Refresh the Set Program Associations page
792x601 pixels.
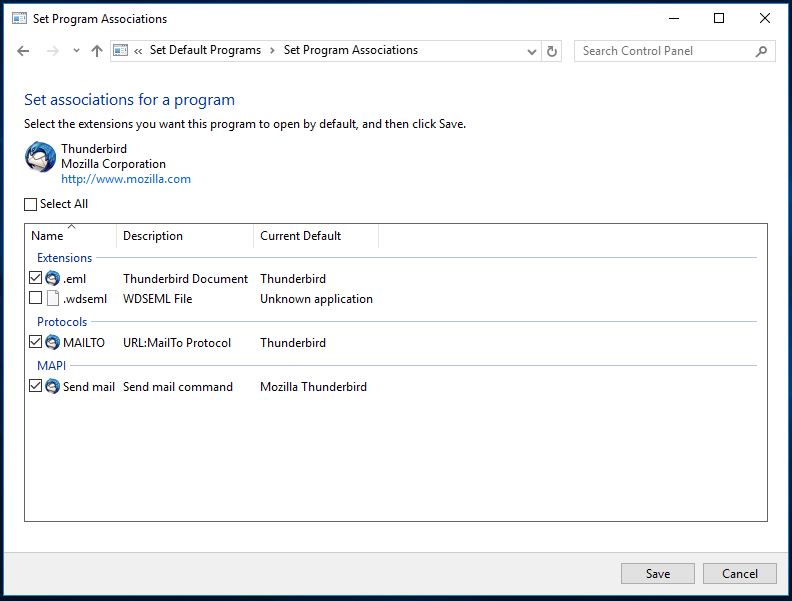coord(552,51)
